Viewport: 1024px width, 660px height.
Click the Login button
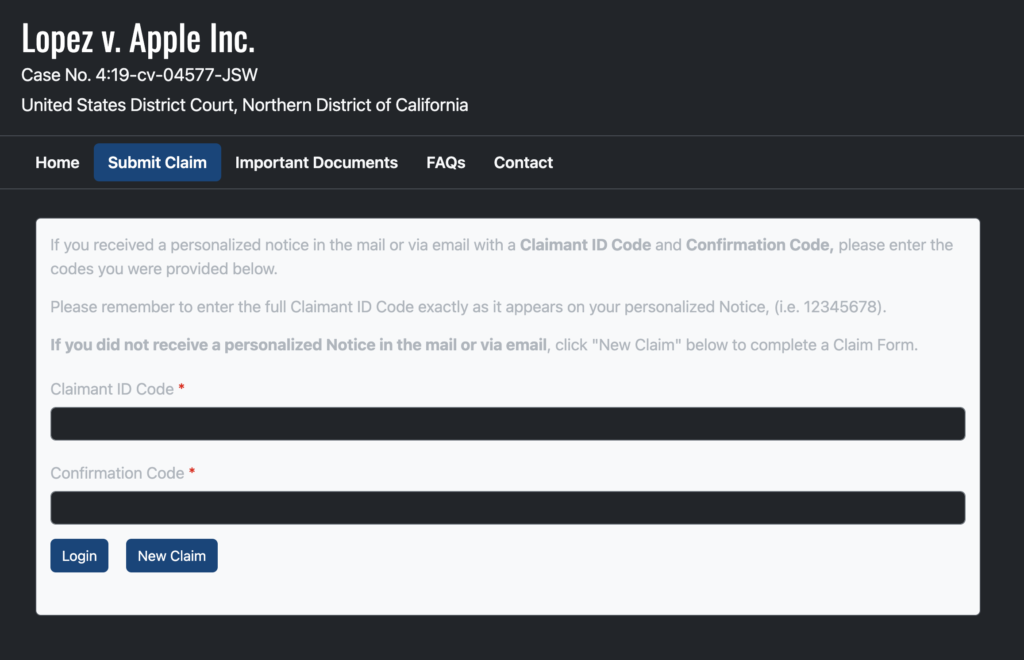[x=79, y=556]
